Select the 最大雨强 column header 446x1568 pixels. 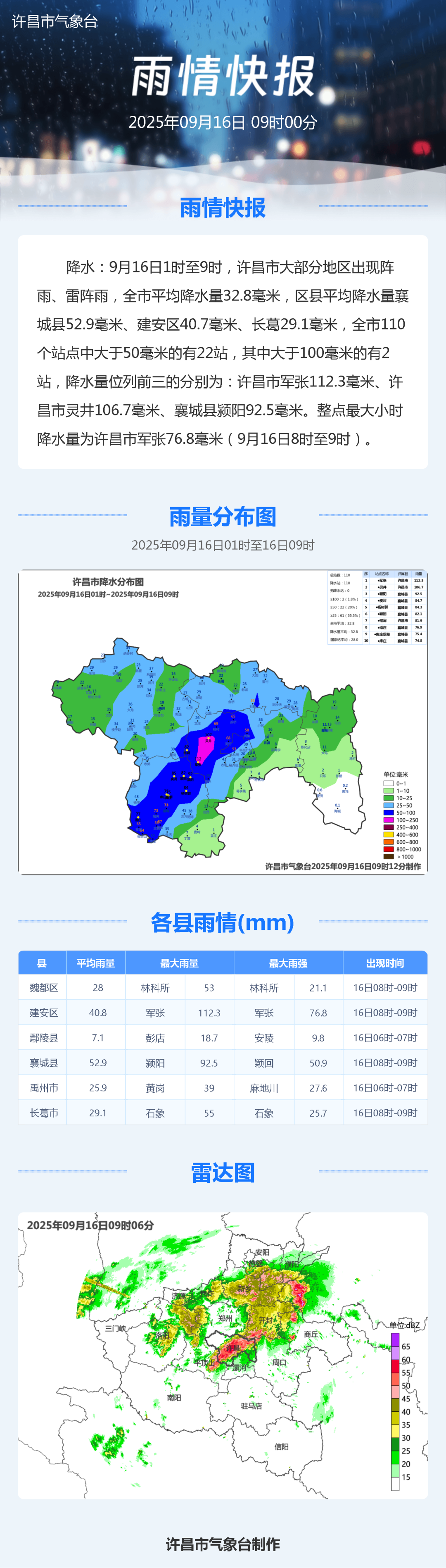pyautogui.click(x=288, y=963)
